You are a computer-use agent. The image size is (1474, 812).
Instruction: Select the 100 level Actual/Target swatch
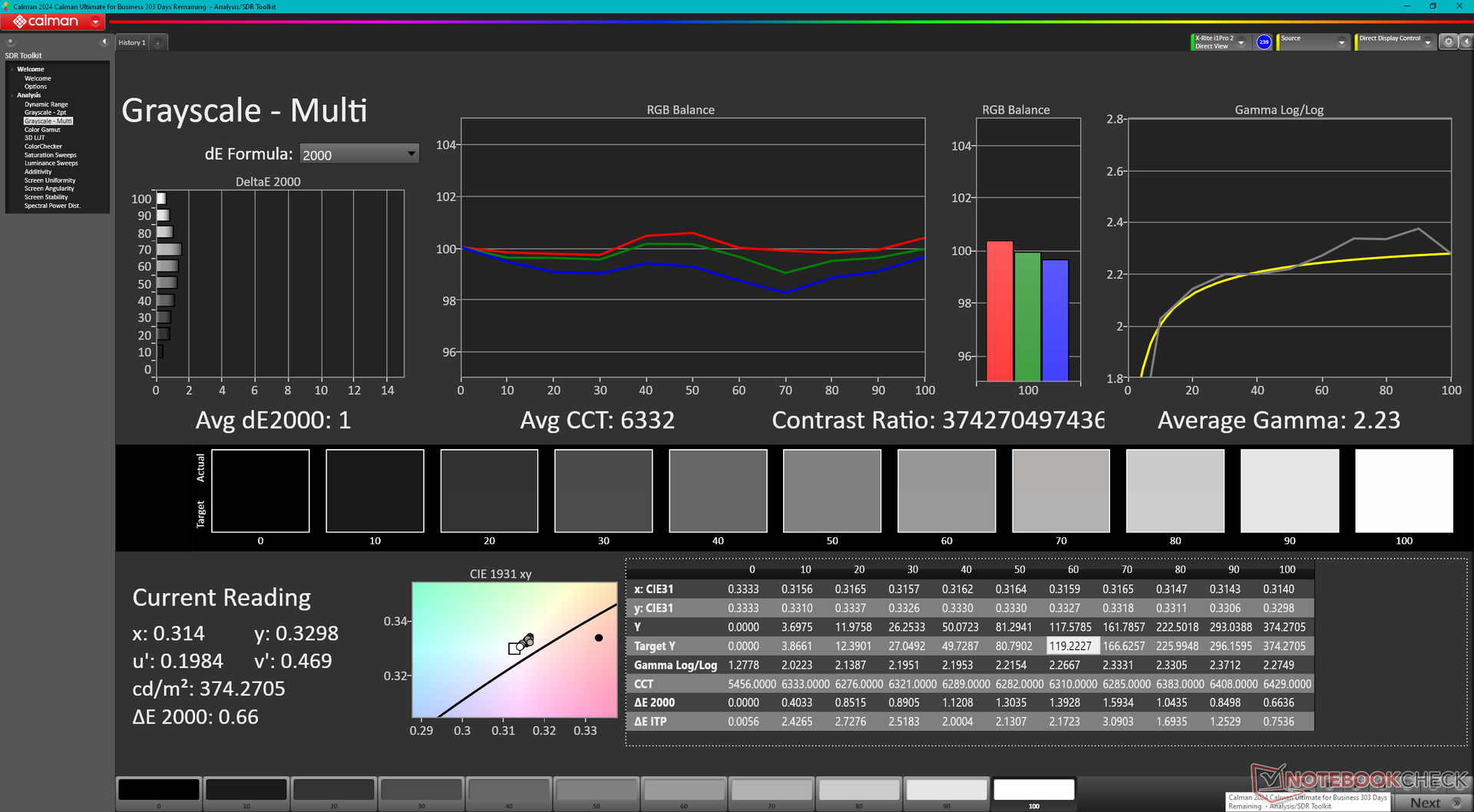click(x=1404, y=490)
